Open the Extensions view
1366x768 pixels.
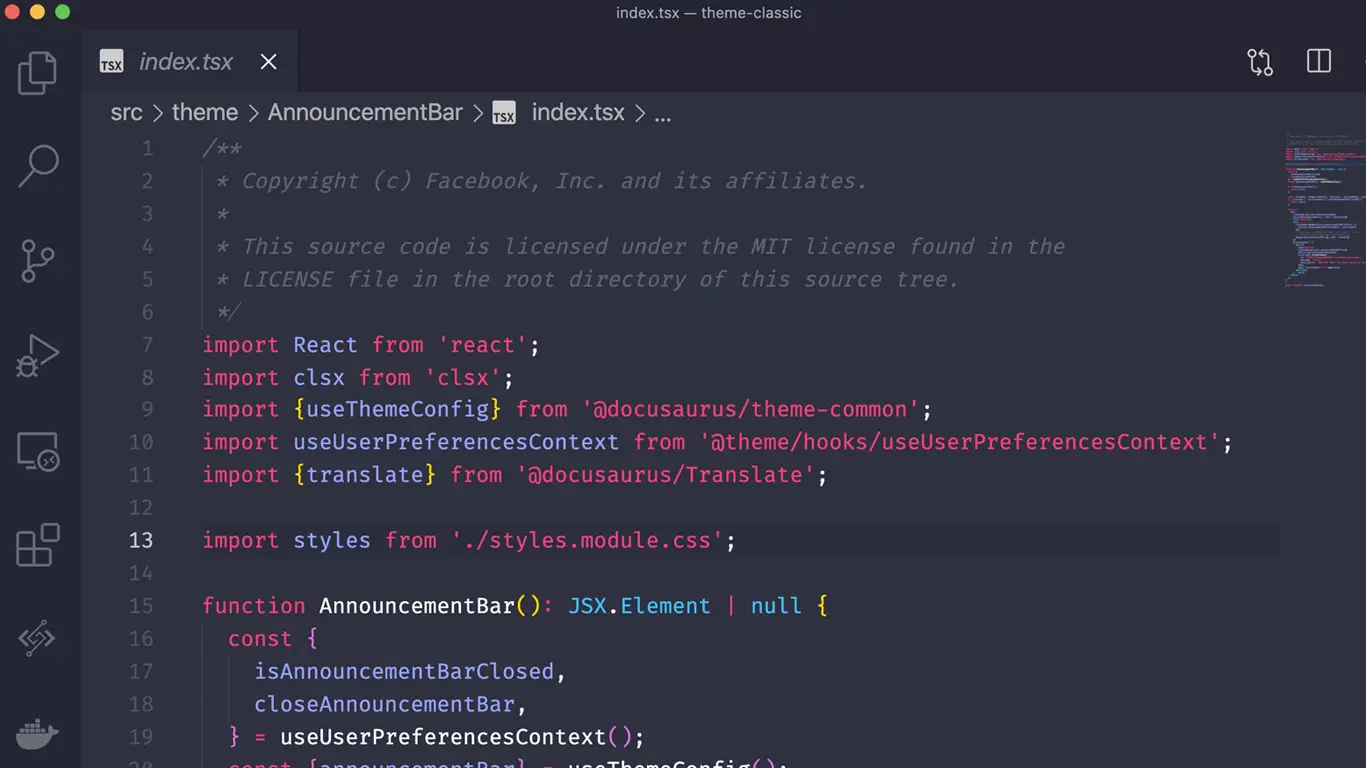pyautogui.click(x=38, y=545)
